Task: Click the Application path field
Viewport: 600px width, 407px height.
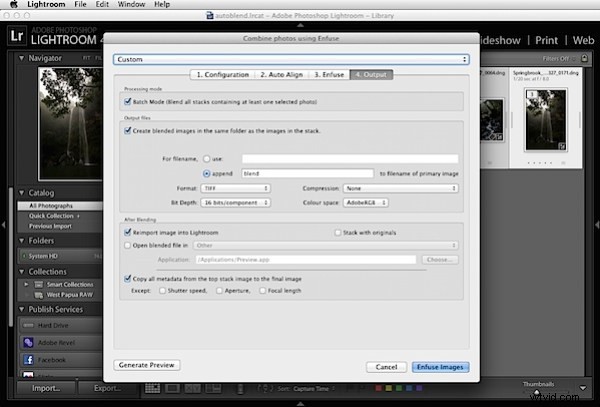Action: [306, 260]
